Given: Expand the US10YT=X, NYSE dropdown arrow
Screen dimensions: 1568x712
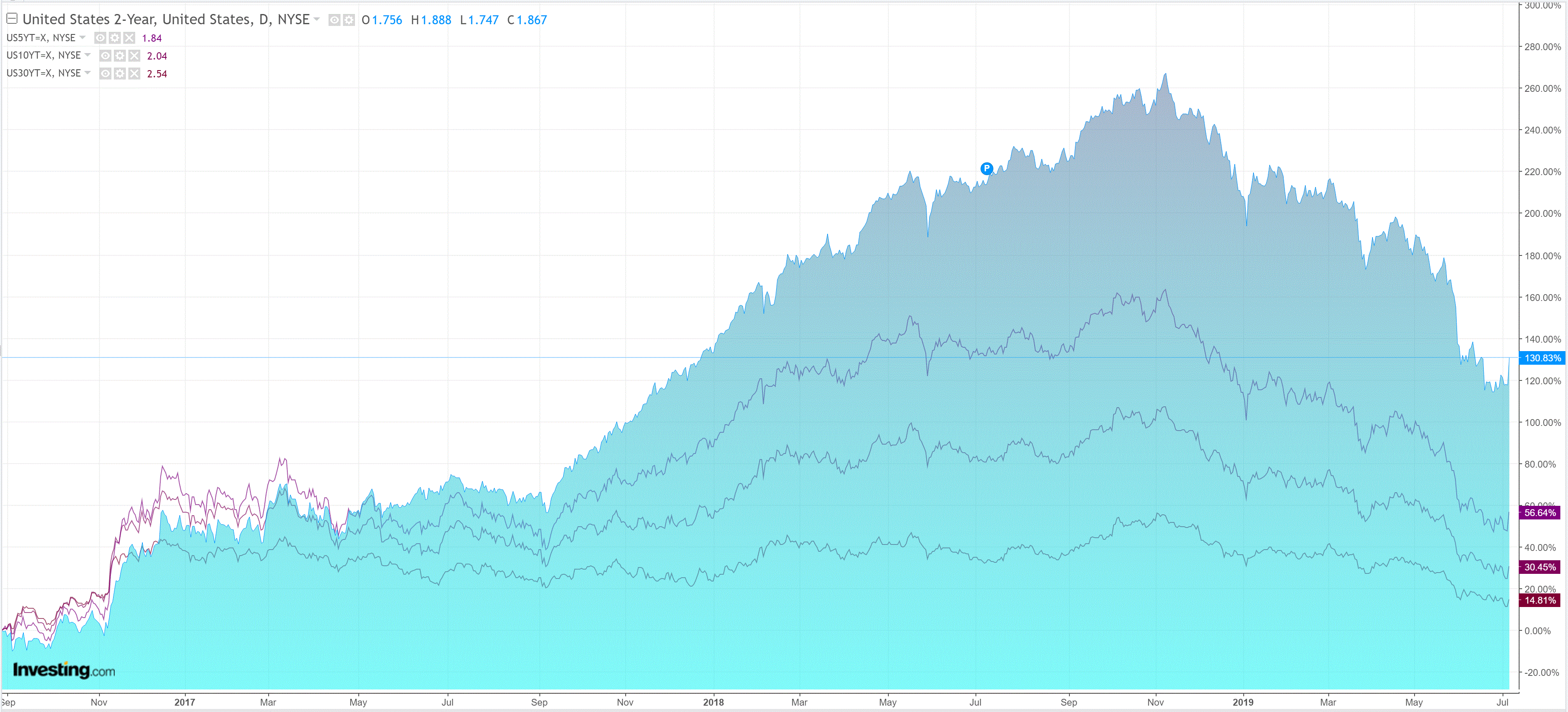Looking at the screenshot, I should pos(88,55).
